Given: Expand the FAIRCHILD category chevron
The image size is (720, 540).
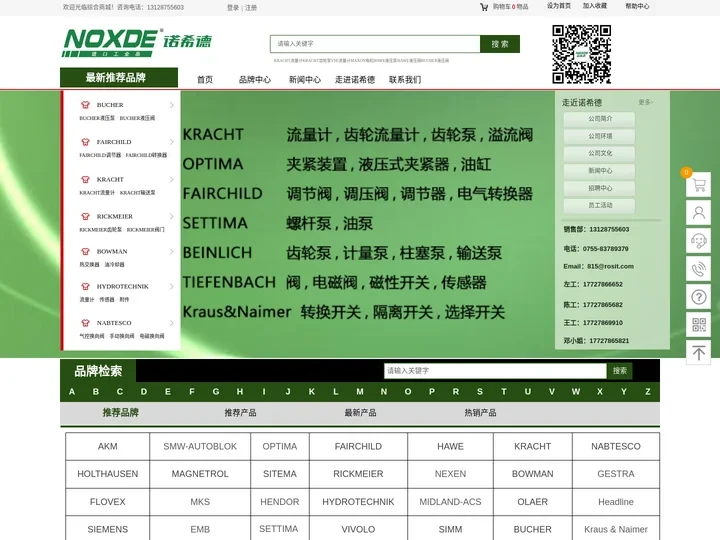Looking at the screenshot, I should click(171, 142).
